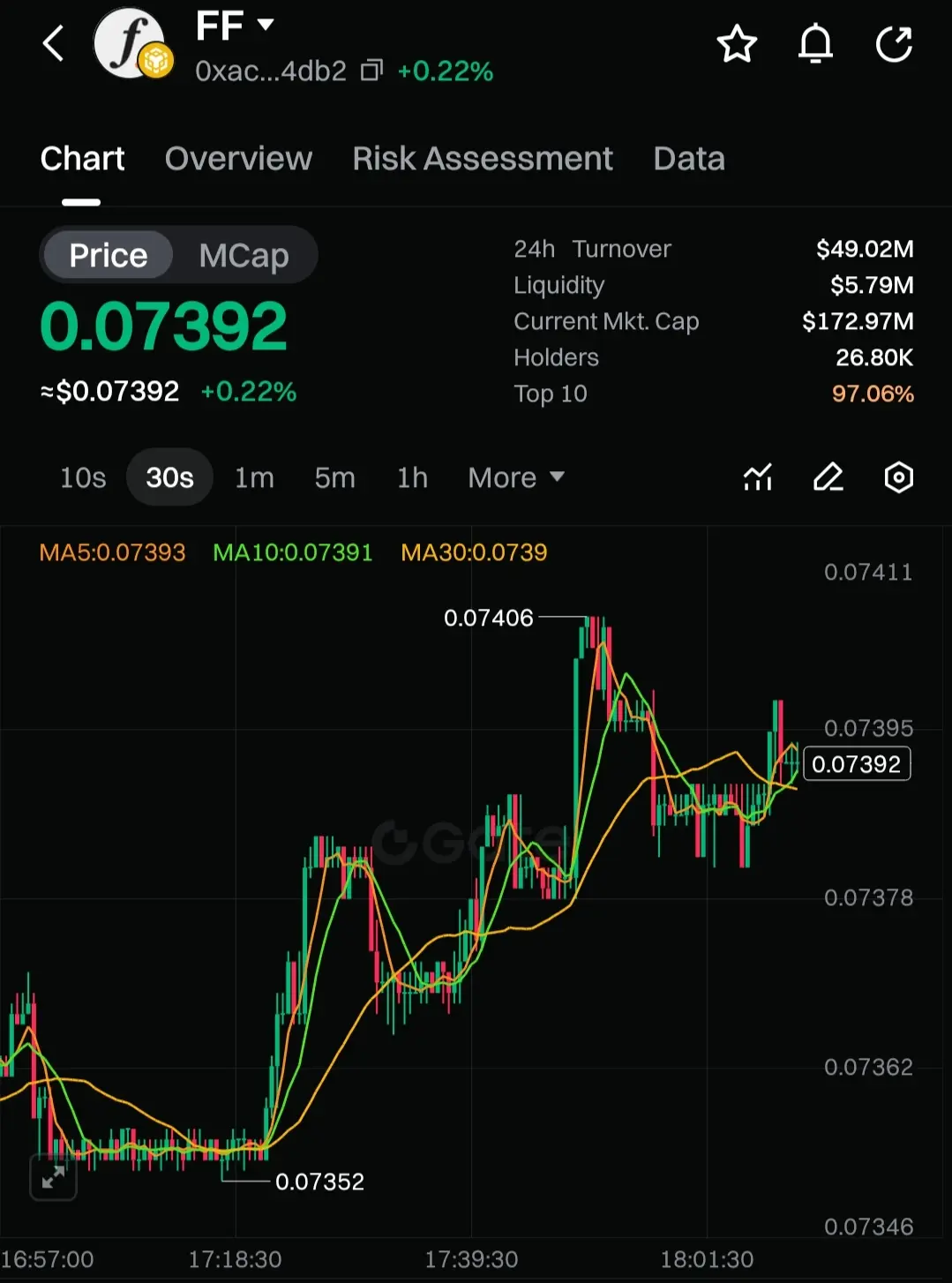Expand the More timeframes dropdown
Viewport: 952px width, 1283px height.
tap(516, 477)
